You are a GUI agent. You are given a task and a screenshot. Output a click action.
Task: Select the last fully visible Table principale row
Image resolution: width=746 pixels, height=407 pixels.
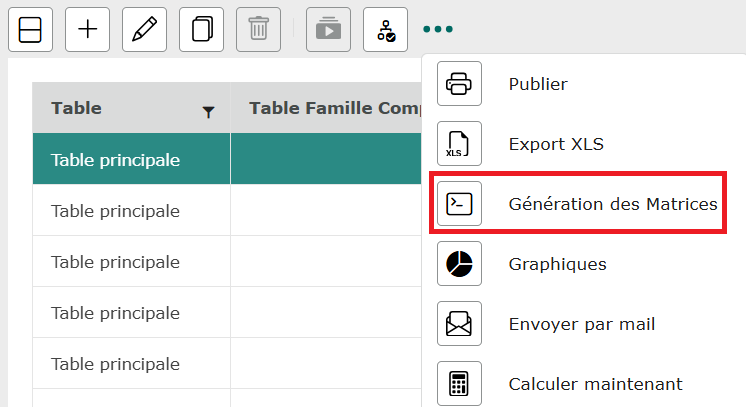pos(116,364)
